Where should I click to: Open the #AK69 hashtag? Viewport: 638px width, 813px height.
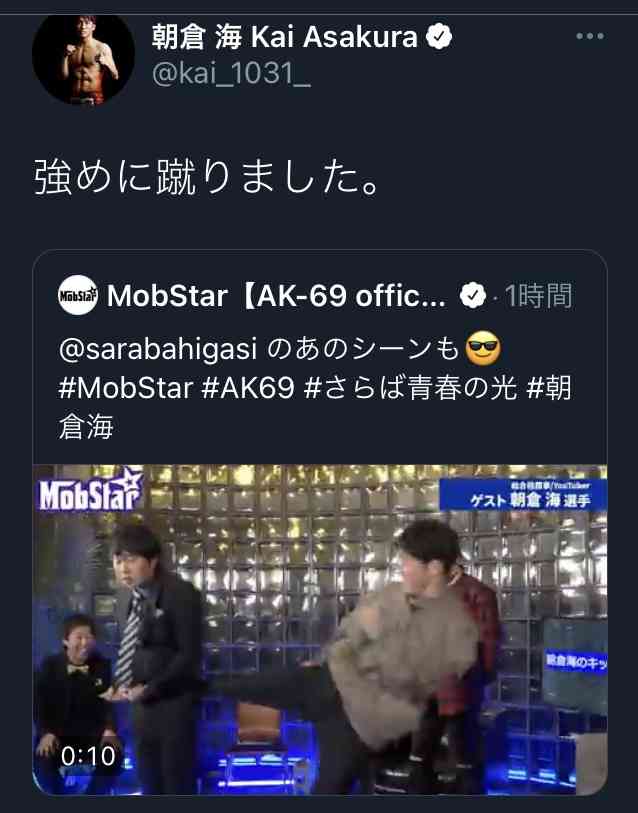point(248,388)
